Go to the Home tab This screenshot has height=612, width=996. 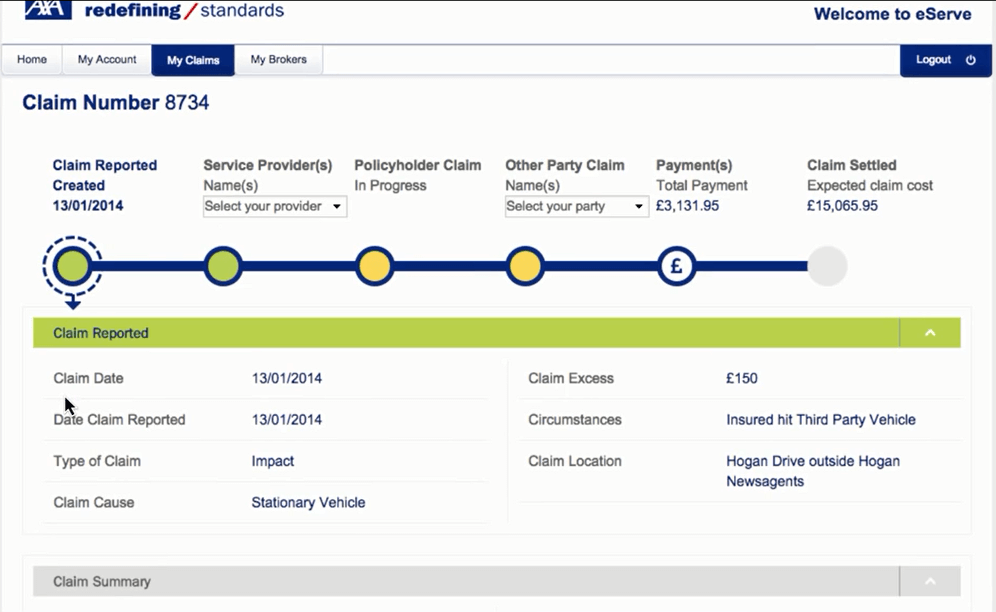32,60
